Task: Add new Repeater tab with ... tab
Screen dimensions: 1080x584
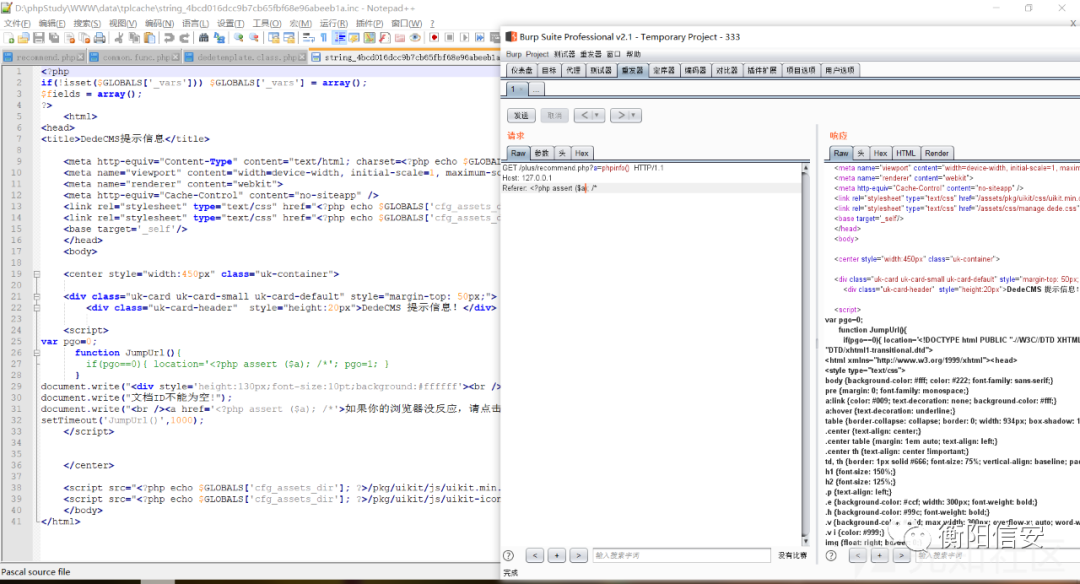Action: (x=536, y=89)
